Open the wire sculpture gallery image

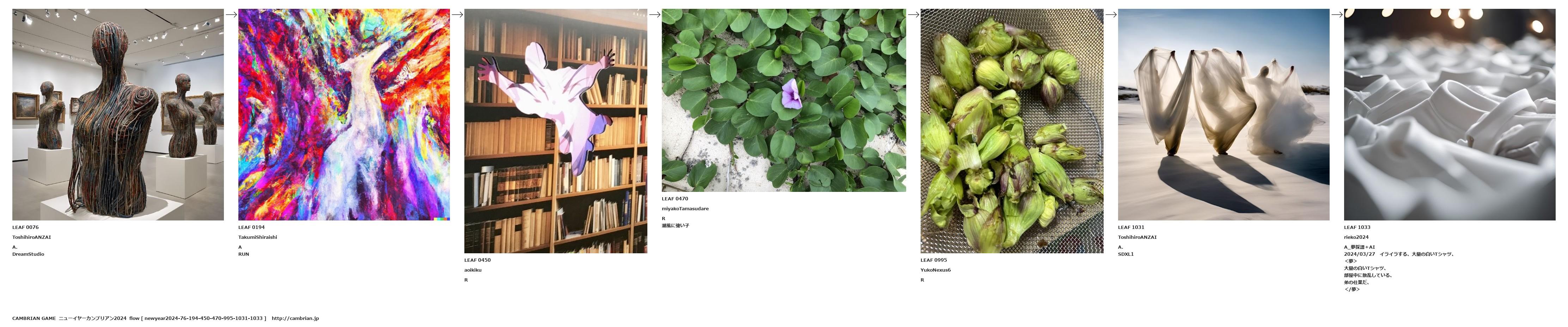(117, 115)
